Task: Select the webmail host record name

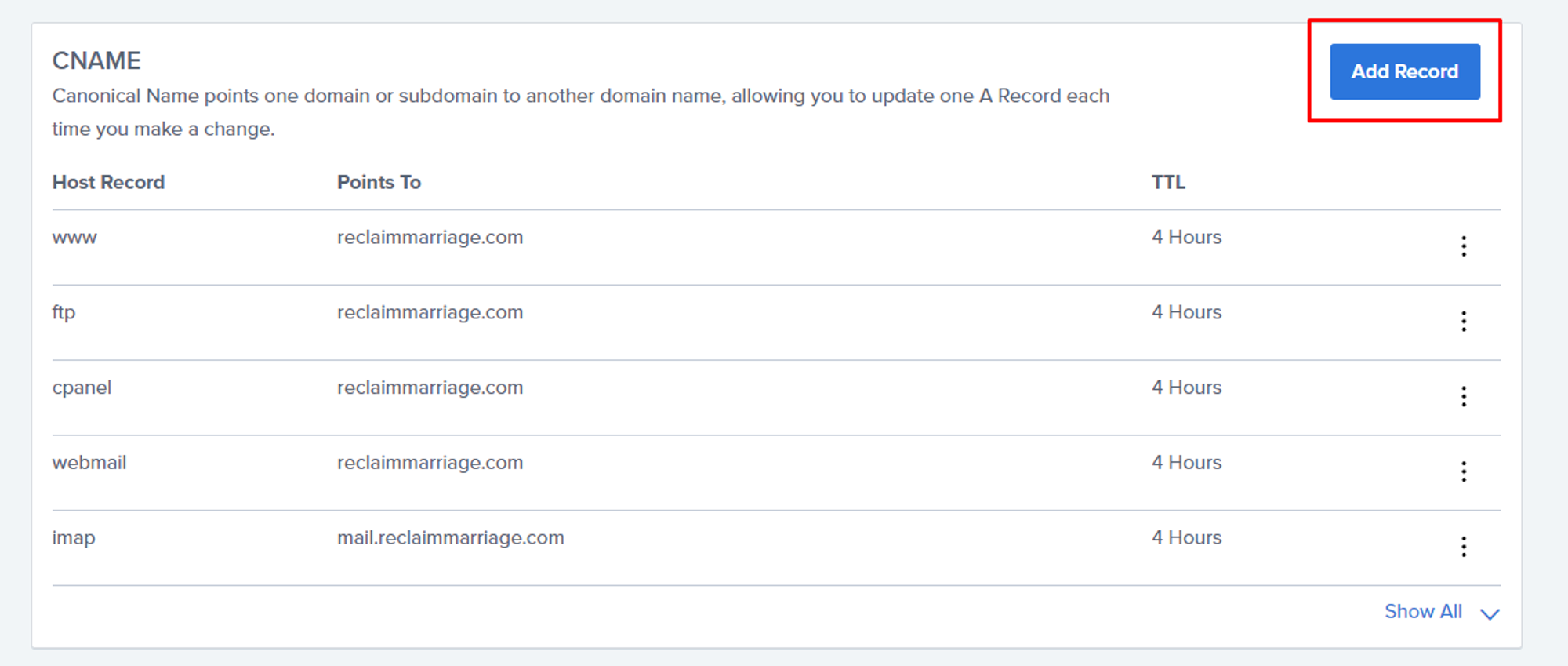Action: 89,463
